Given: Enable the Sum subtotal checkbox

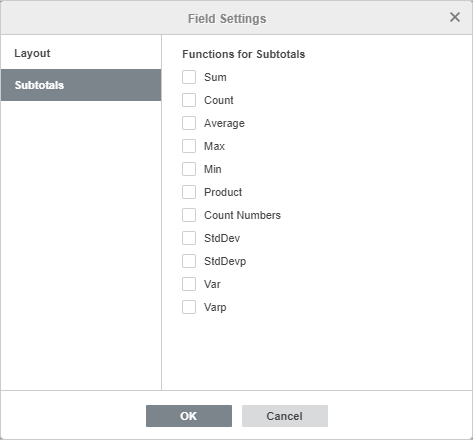Looking at the screenshot, I should tap(189, 77).
